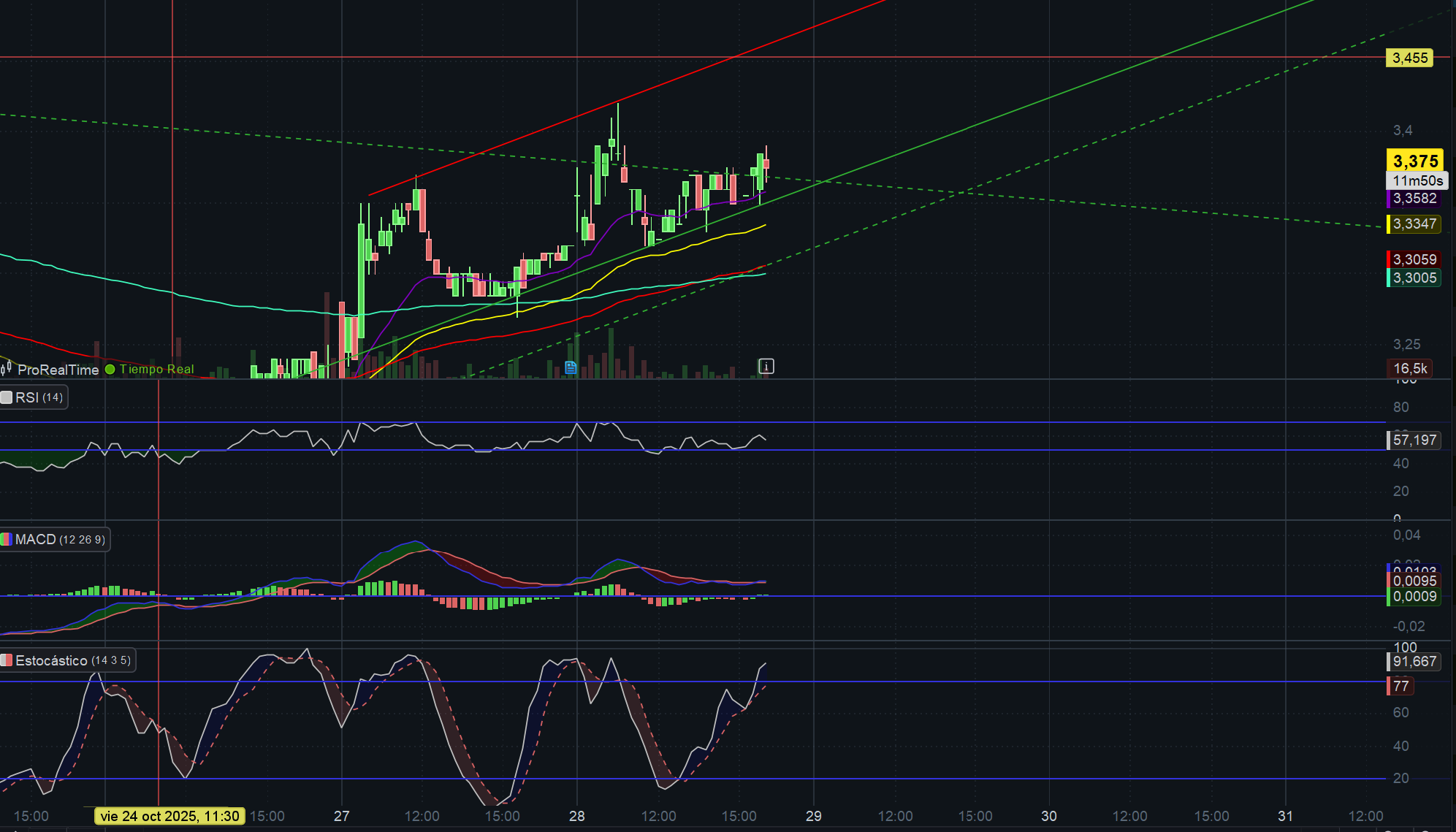Select the yellow 3,375 current price tag
1456x832 pixels.
coord(1415,161)
